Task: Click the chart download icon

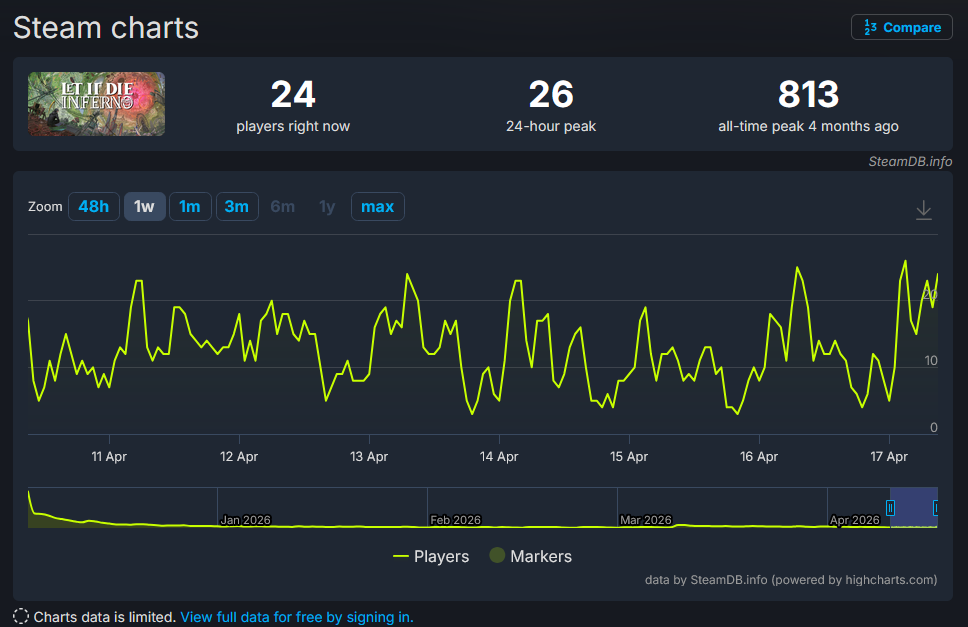Action: click(924, 209)
